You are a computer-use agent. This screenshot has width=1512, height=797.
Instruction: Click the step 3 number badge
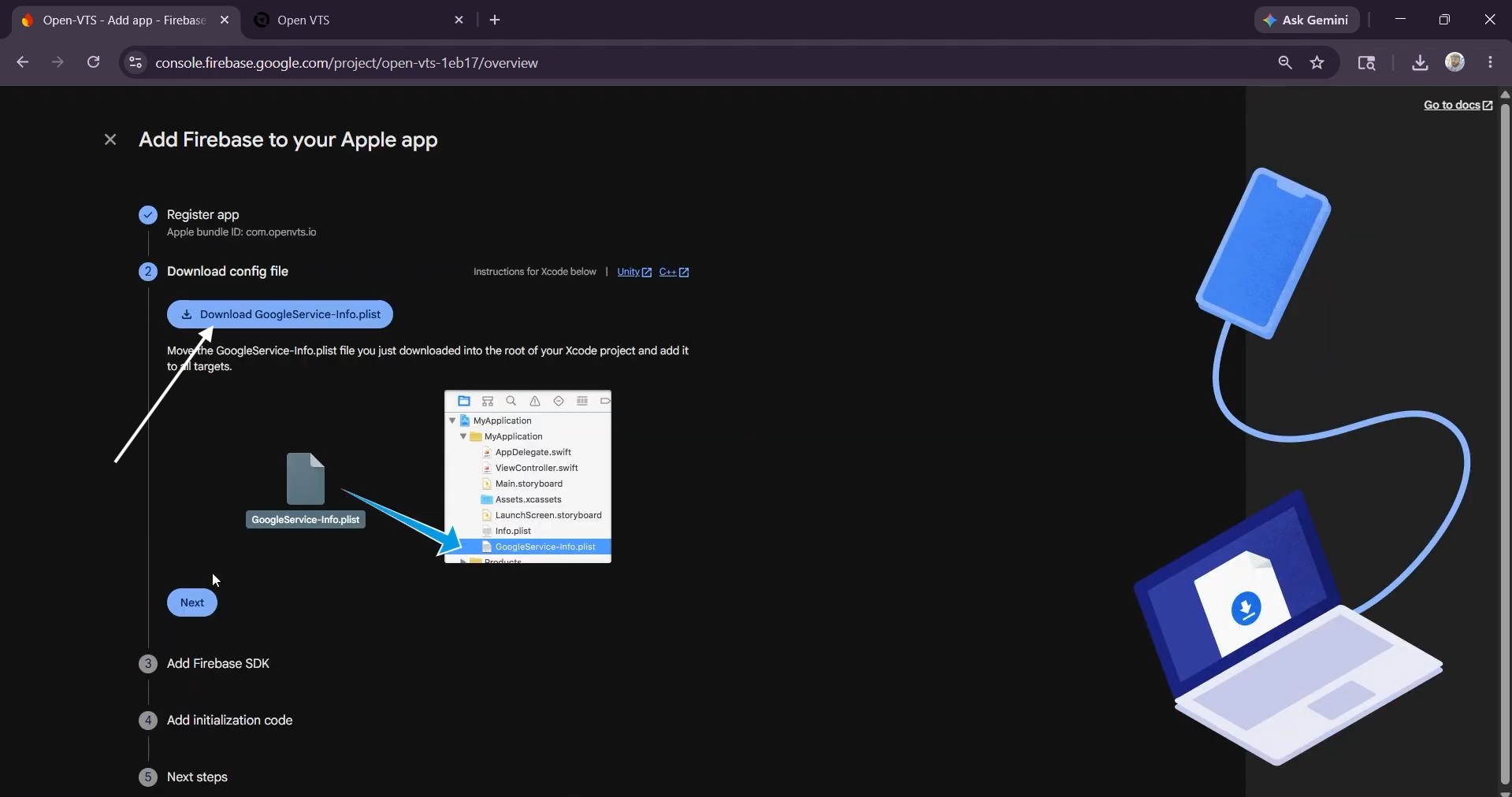pos(148,663)
